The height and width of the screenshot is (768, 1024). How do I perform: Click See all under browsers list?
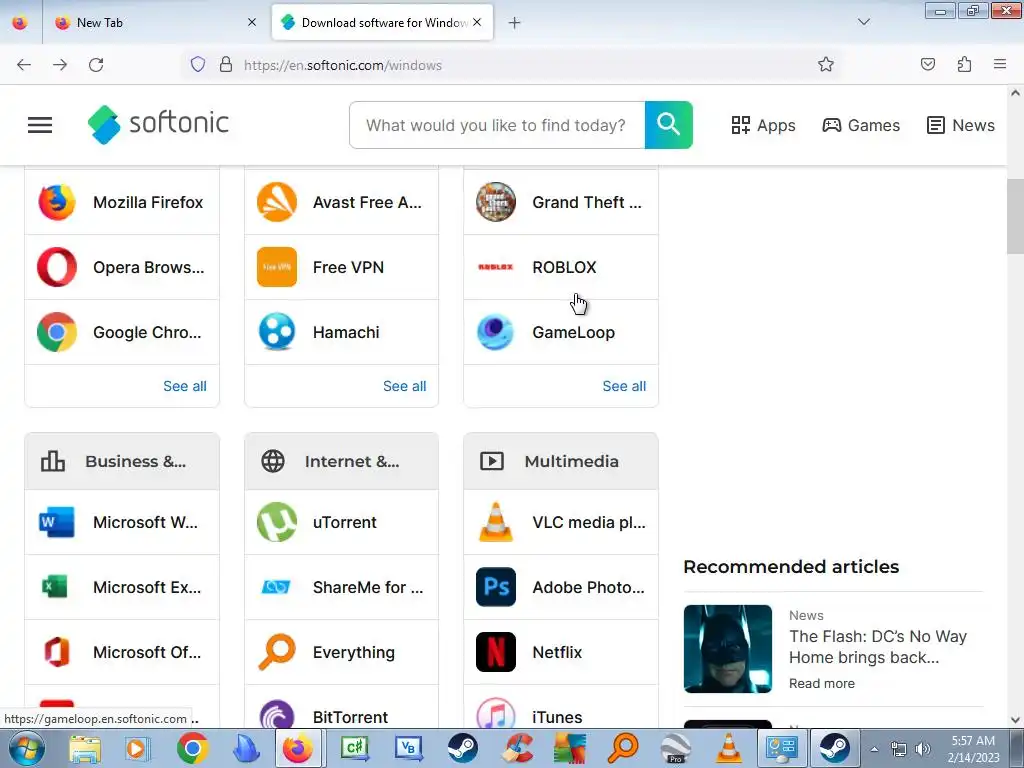[x=185, y=386]
